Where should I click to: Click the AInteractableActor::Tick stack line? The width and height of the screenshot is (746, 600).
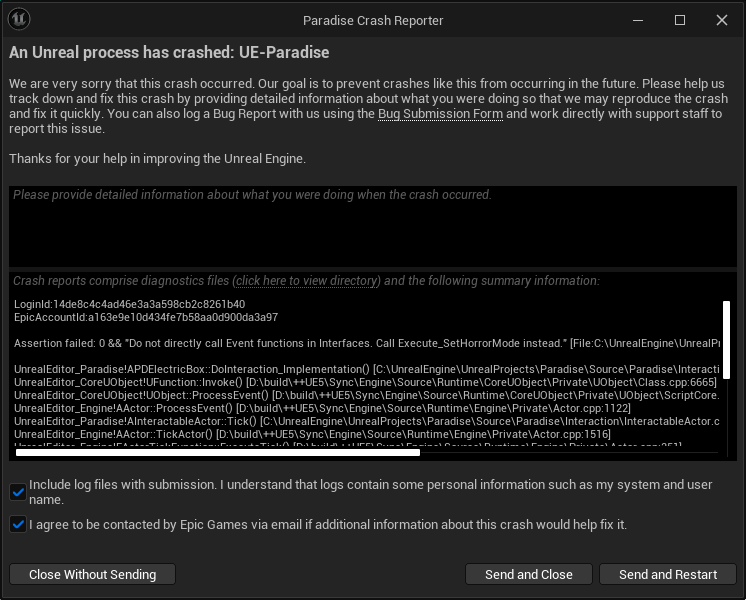point(367,421)
